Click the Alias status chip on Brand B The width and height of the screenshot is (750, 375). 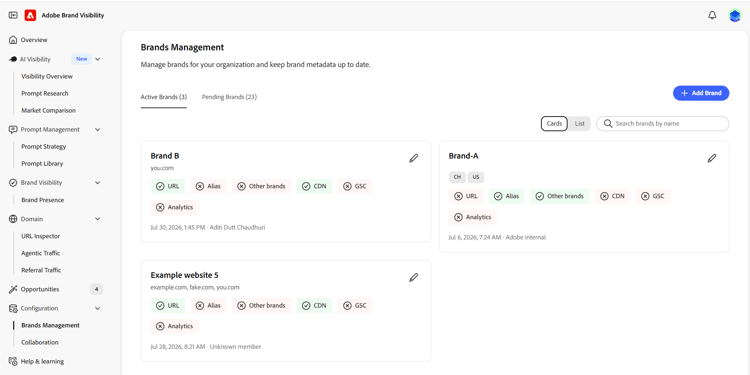pos(209,186)
